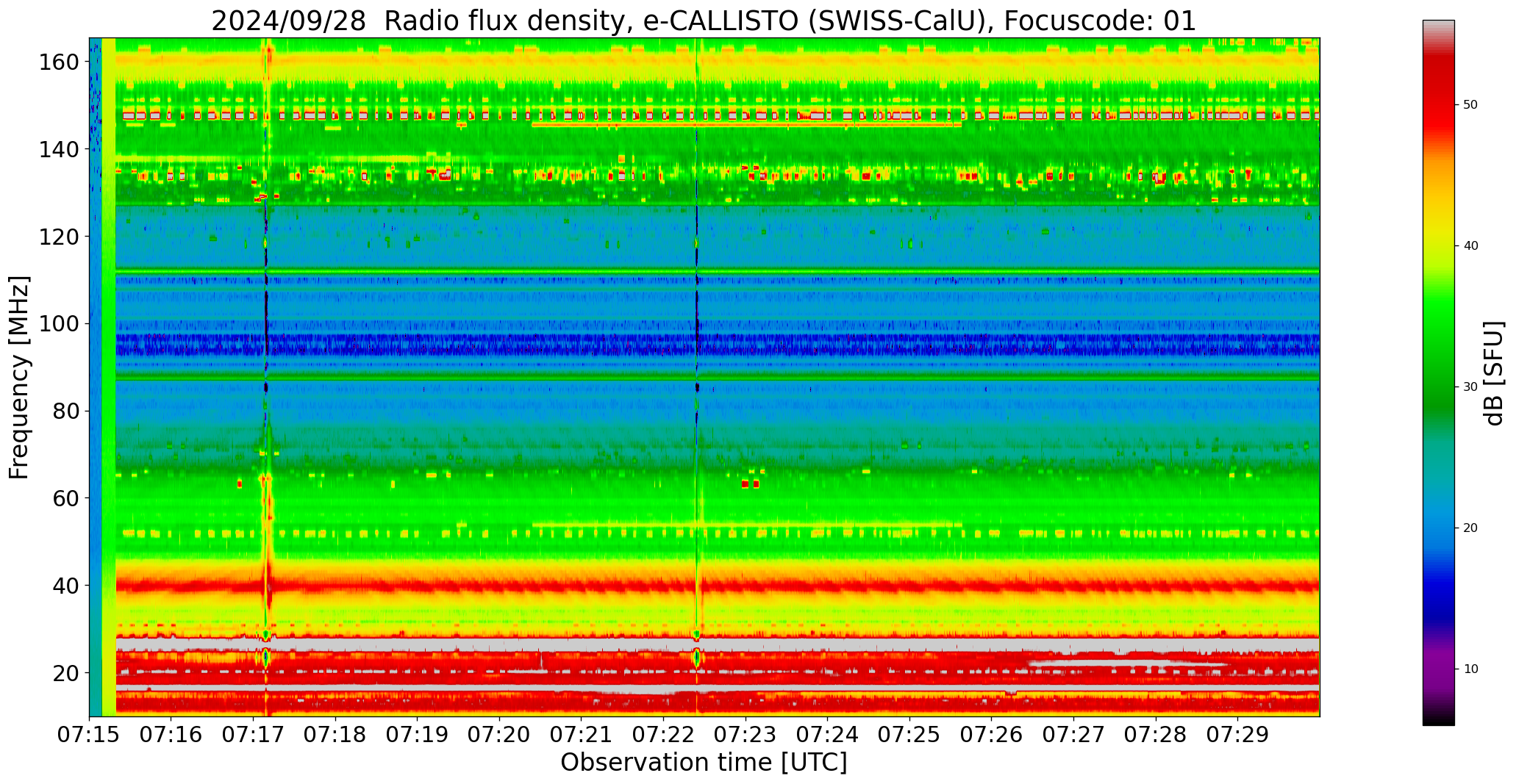Click the 07:16 time tick label
Screen dimensions: 1516x784
(x=171, y=734)
